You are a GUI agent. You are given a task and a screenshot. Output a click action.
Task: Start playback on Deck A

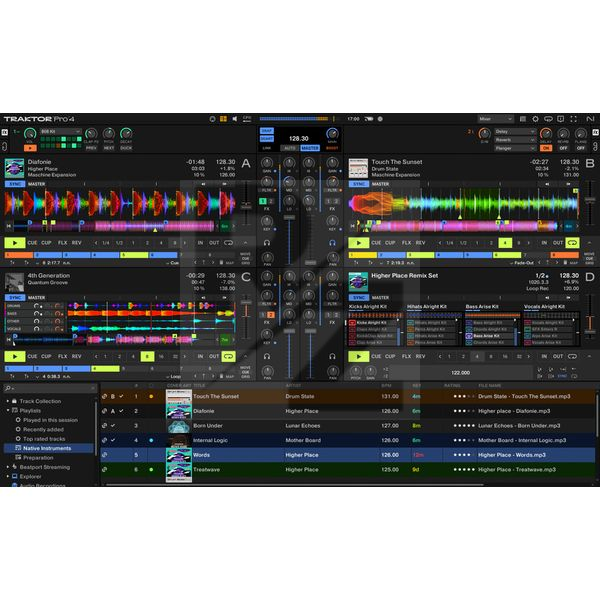pyautogui.click(x=15, y=243)
